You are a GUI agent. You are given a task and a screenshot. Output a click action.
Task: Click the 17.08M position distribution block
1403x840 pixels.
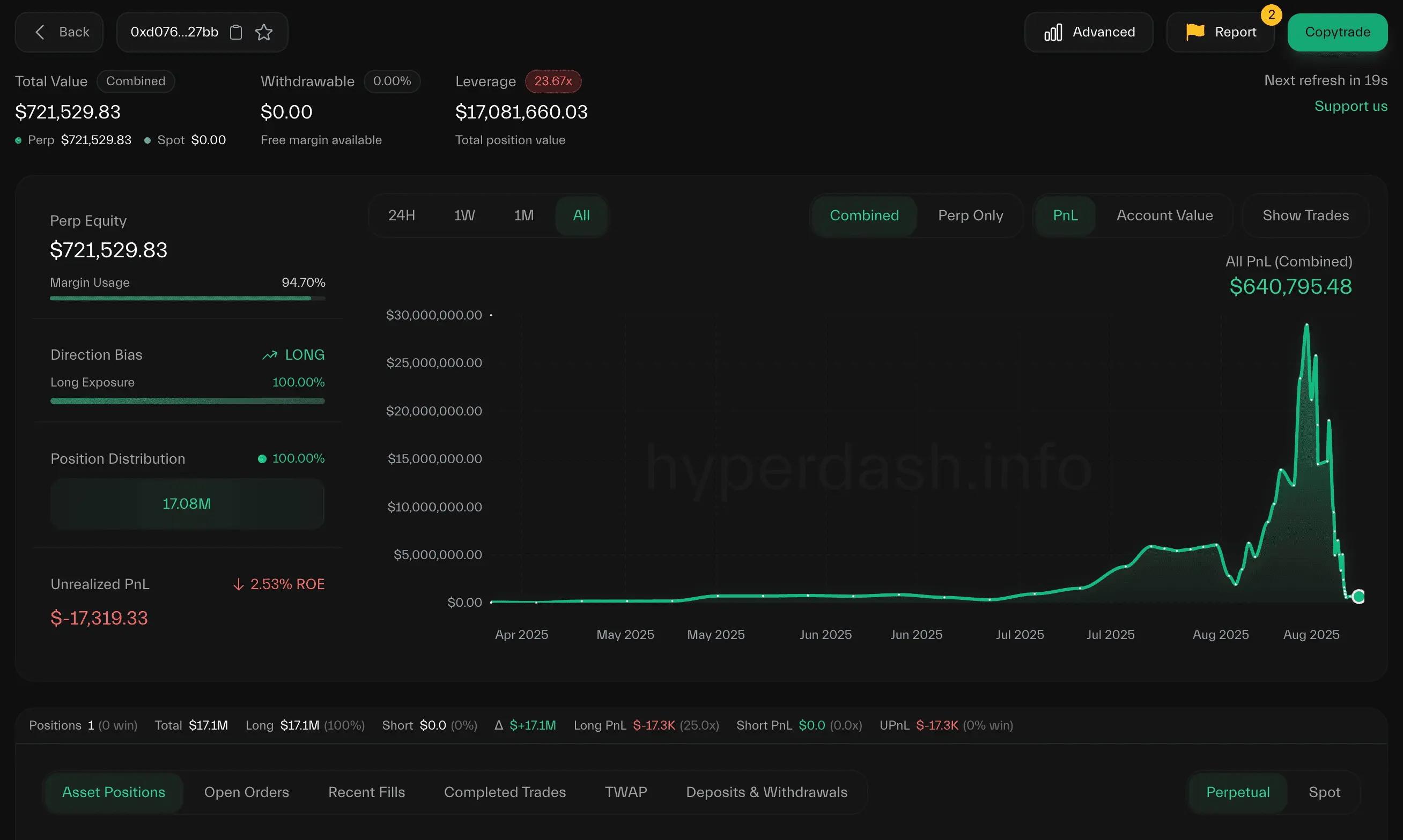[x=187, y=504]
